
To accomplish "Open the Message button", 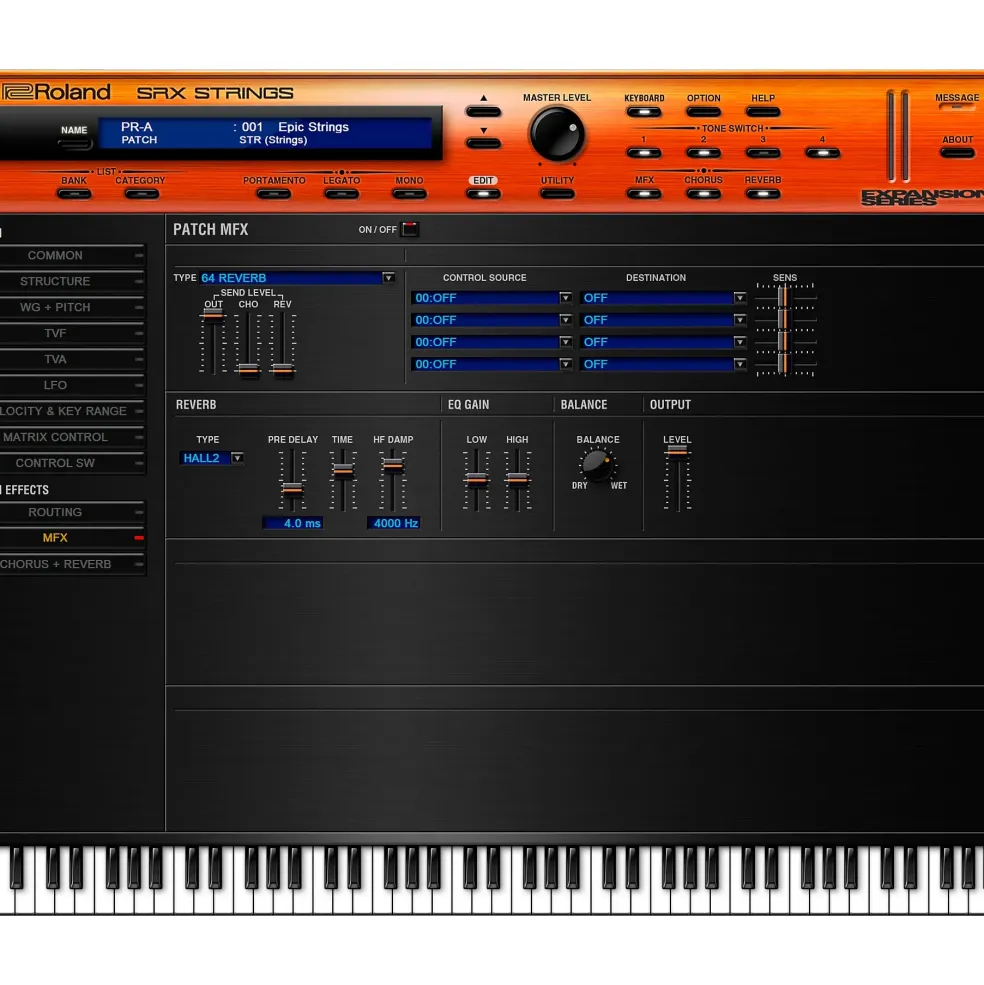I will [956, 107].
